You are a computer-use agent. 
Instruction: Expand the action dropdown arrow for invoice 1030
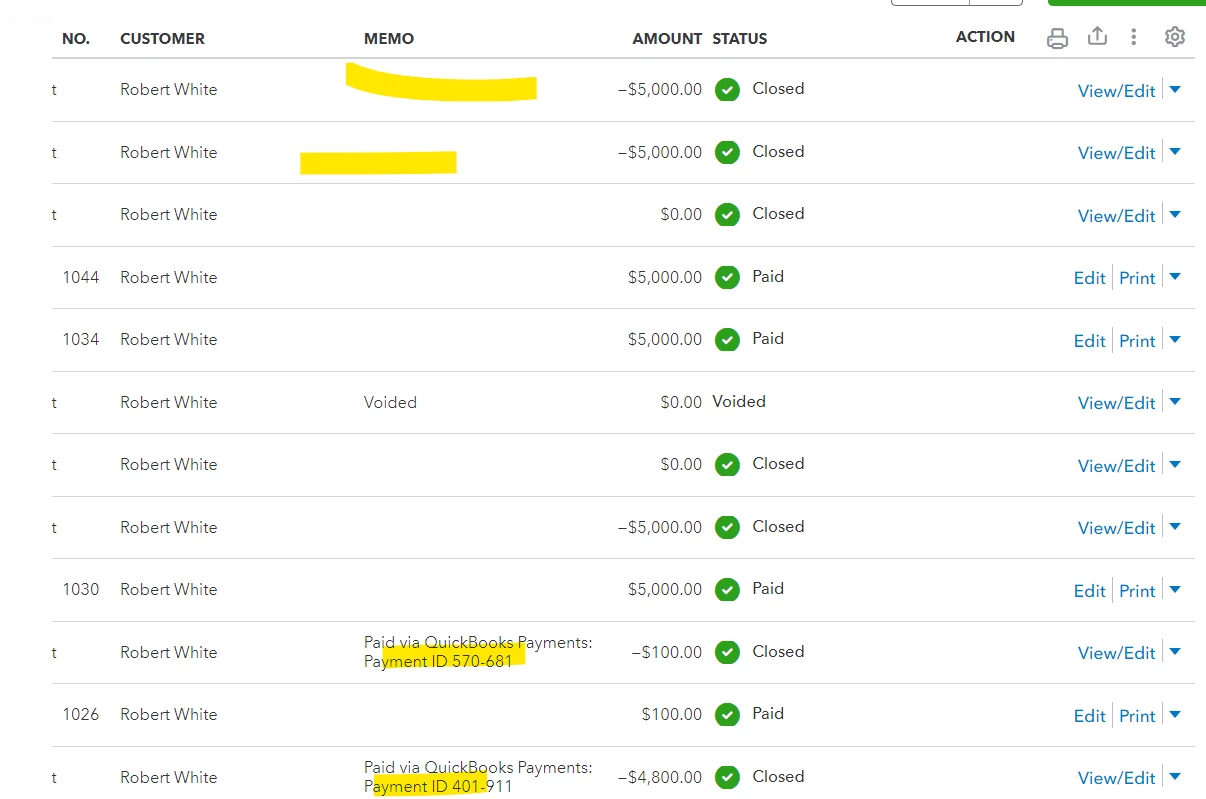(1175, 590)
